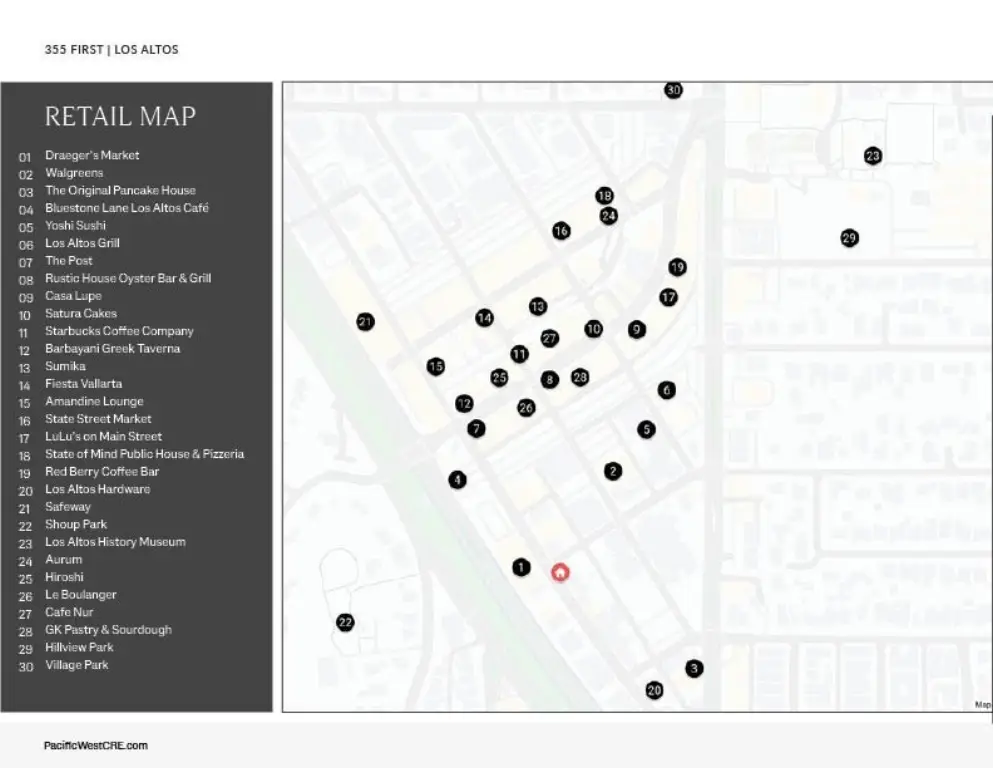The image size is (993, 768).
Task: Click map pin number 15
Action: pyautogui.click(x=435, y=367)
